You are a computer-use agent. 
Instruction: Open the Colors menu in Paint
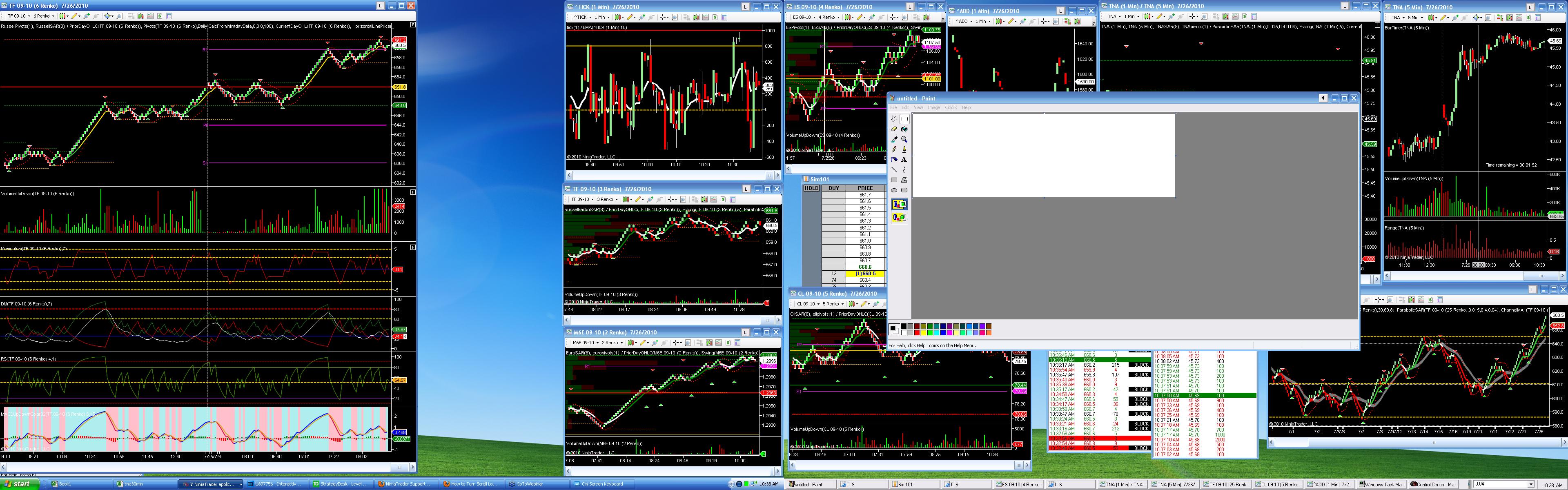(x=951, y=108)
